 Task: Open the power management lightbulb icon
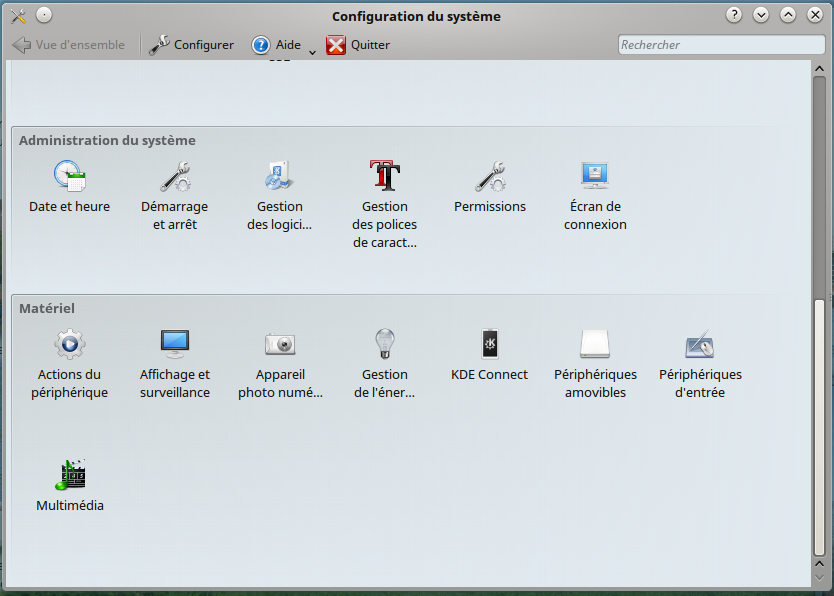(385, 345)
